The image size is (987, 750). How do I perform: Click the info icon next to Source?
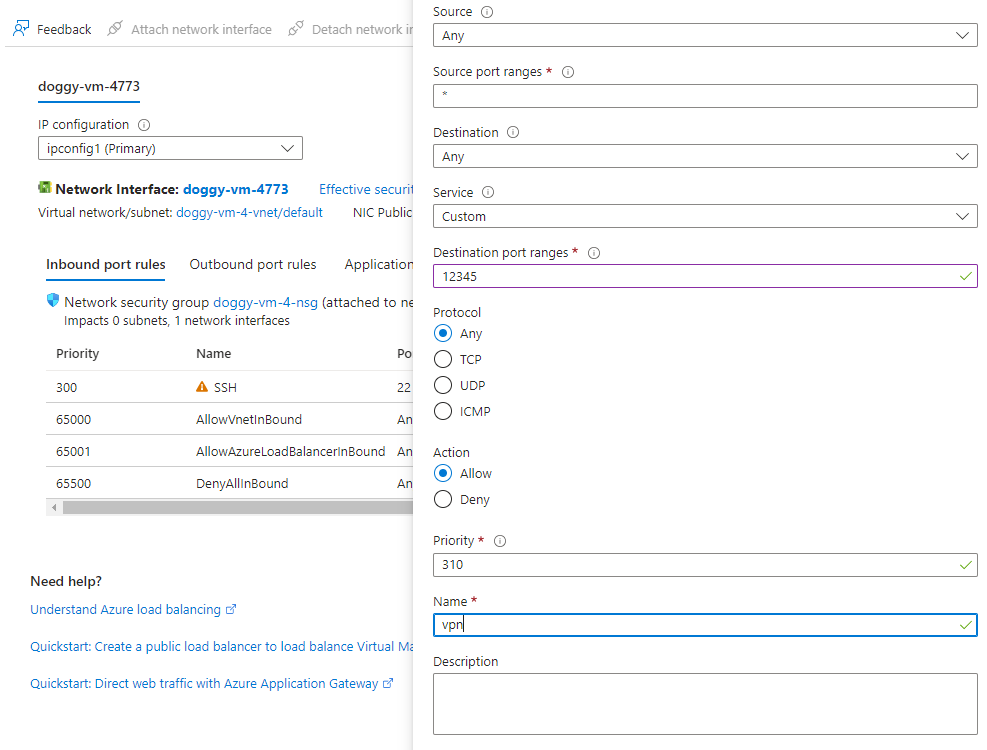(x=488, y=11)
